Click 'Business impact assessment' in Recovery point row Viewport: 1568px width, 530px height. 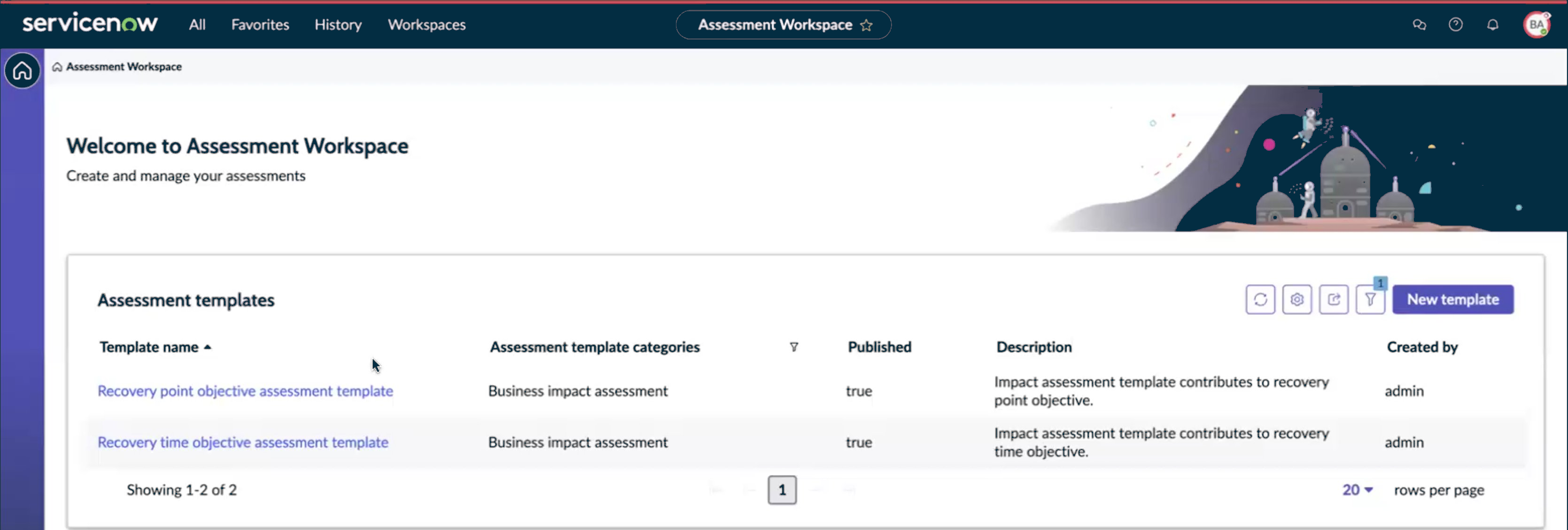click(578, 391)
